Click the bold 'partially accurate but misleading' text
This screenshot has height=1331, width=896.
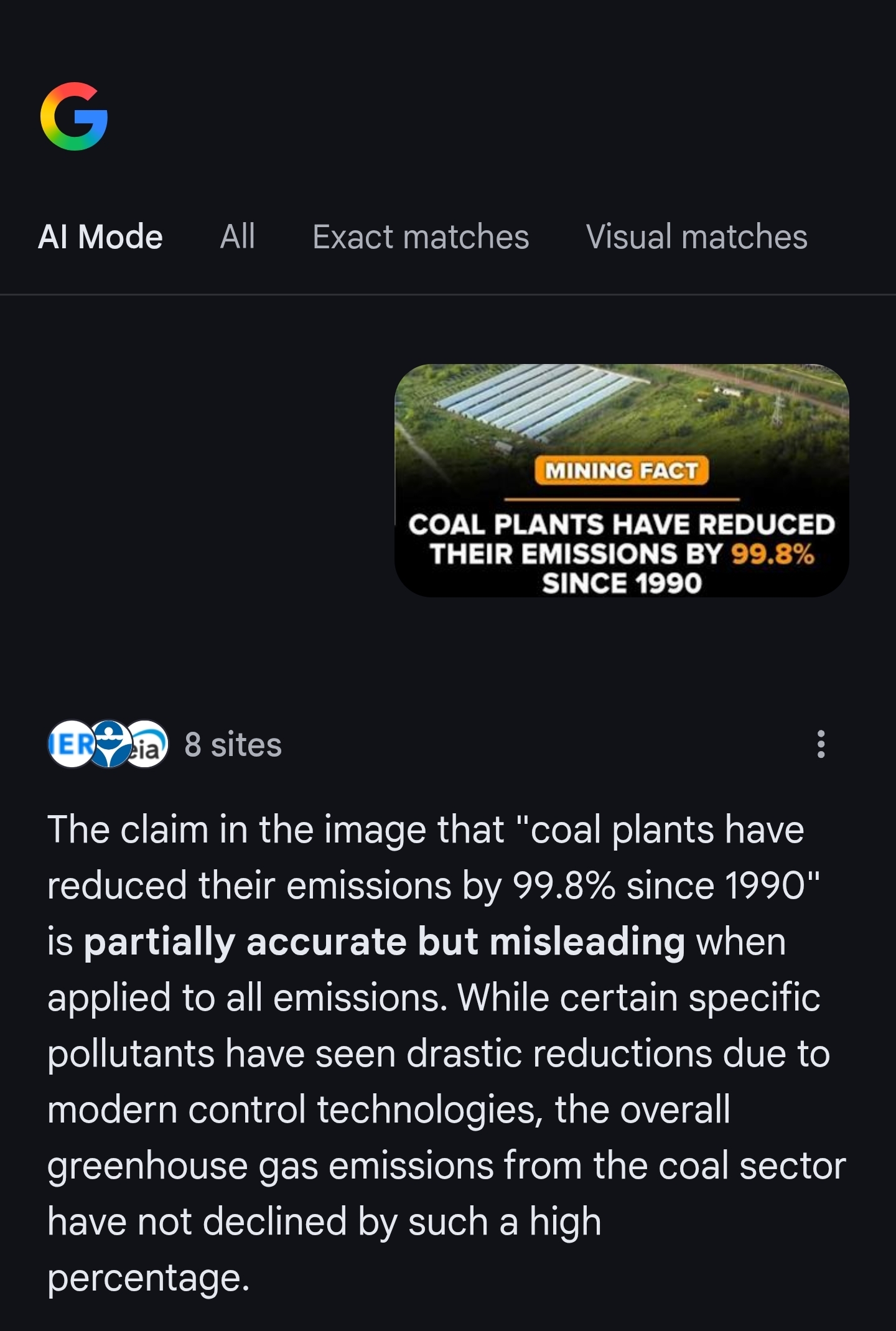(384, 942)
